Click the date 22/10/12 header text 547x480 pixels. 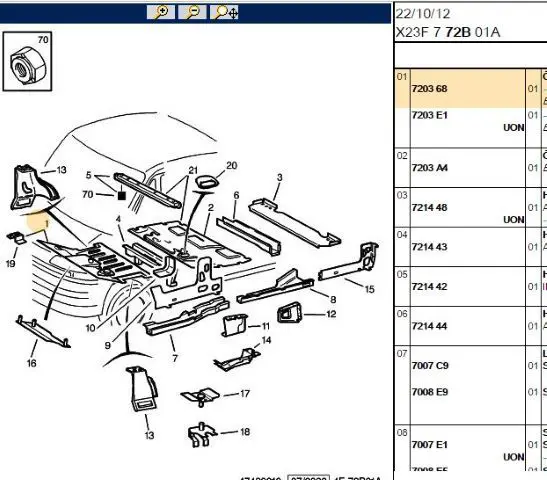tap(423, 14)
